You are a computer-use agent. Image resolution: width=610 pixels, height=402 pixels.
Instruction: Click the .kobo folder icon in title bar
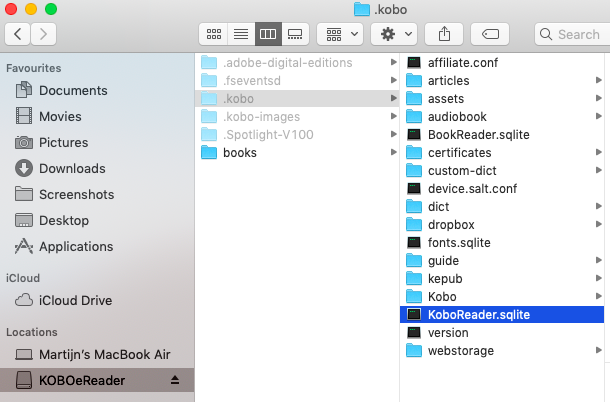pyautogui.click(x=361, y=9)
